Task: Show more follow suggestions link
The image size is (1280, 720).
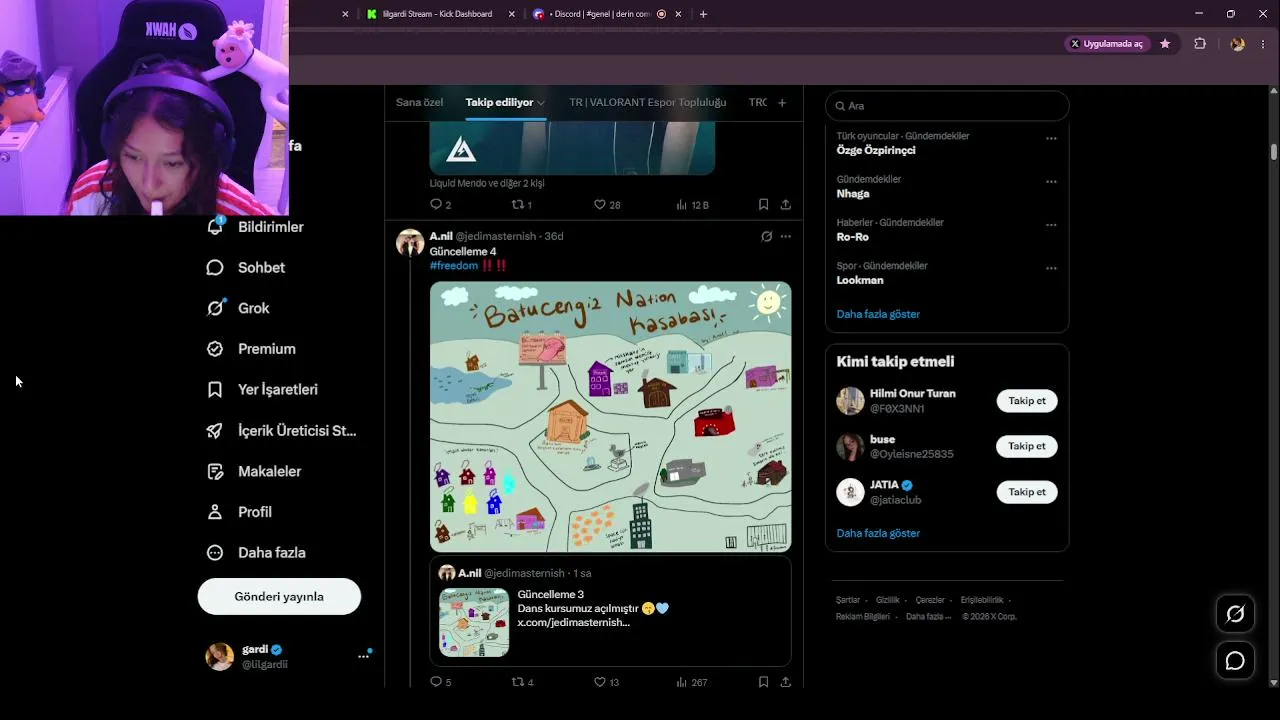Action: (x=878, y=533)
